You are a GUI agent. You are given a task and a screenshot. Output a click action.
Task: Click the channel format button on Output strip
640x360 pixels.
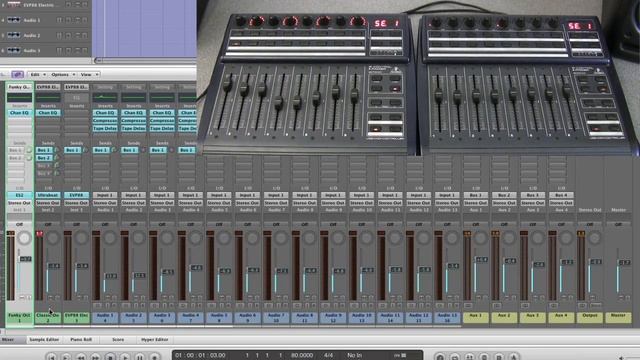point(582,305)
